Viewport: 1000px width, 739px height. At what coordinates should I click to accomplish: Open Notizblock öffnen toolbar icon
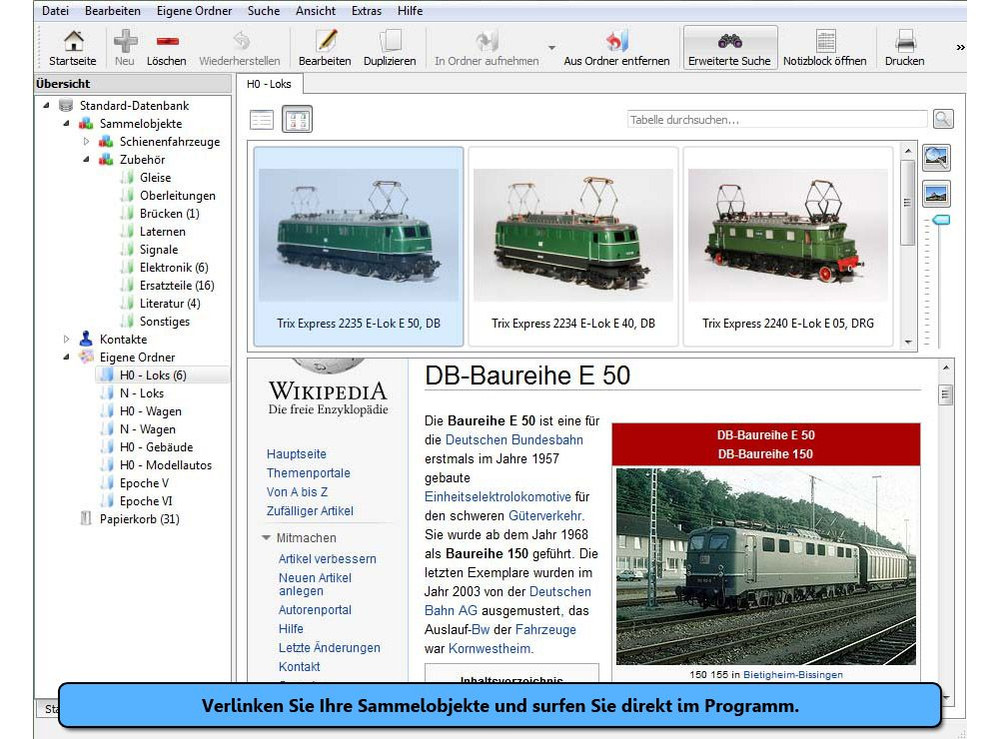(825, 41)
